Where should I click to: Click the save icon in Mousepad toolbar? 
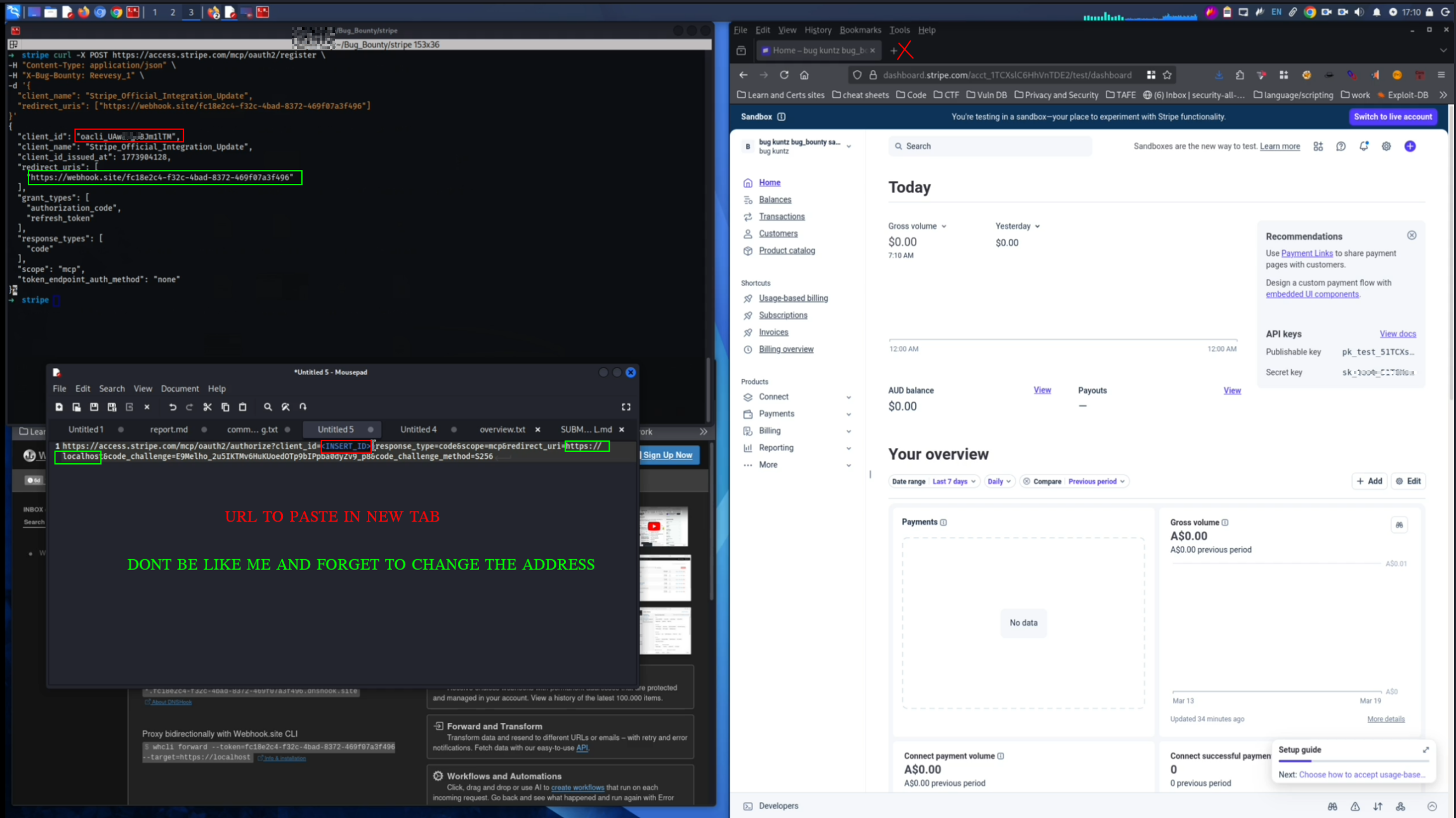pyautogui.click(x=94, y=407)
